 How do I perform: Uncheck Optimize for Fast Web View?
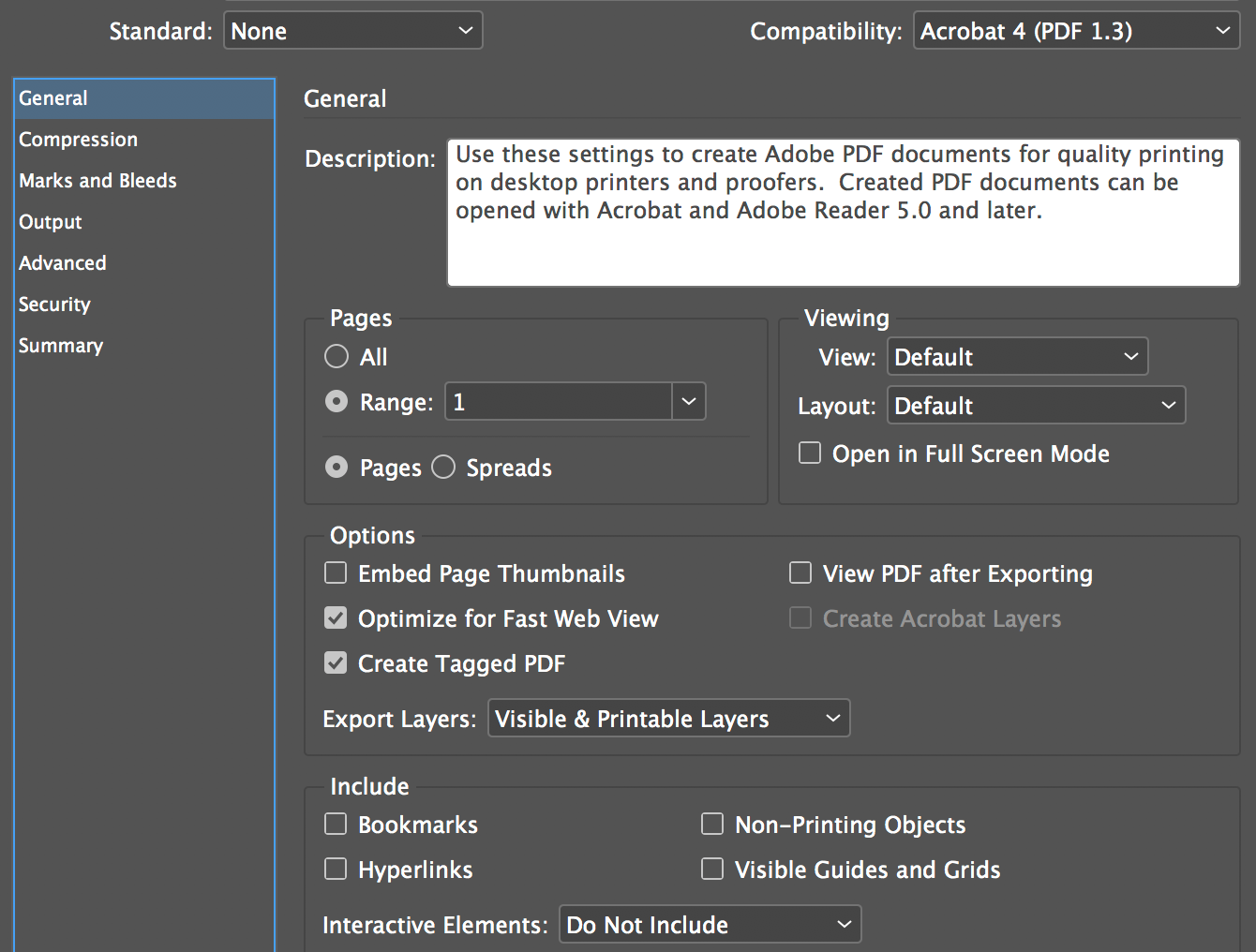[336, 618]
